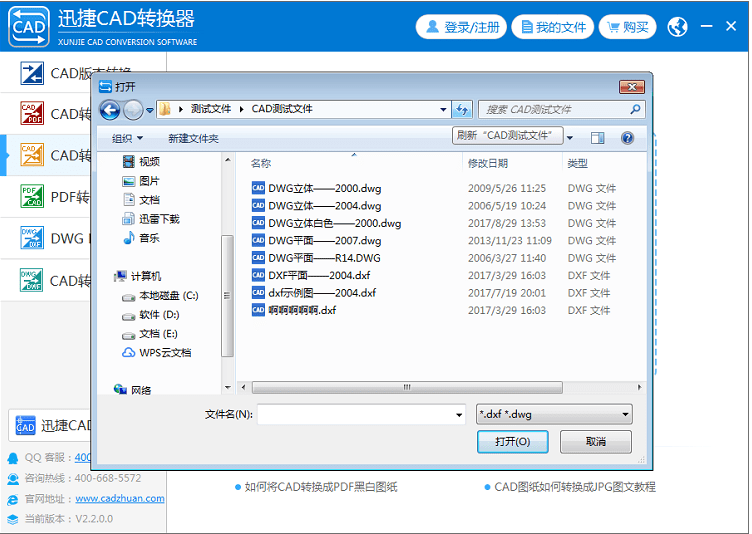Open CAD to black-white PDF tutorial link

click(321, 487)
